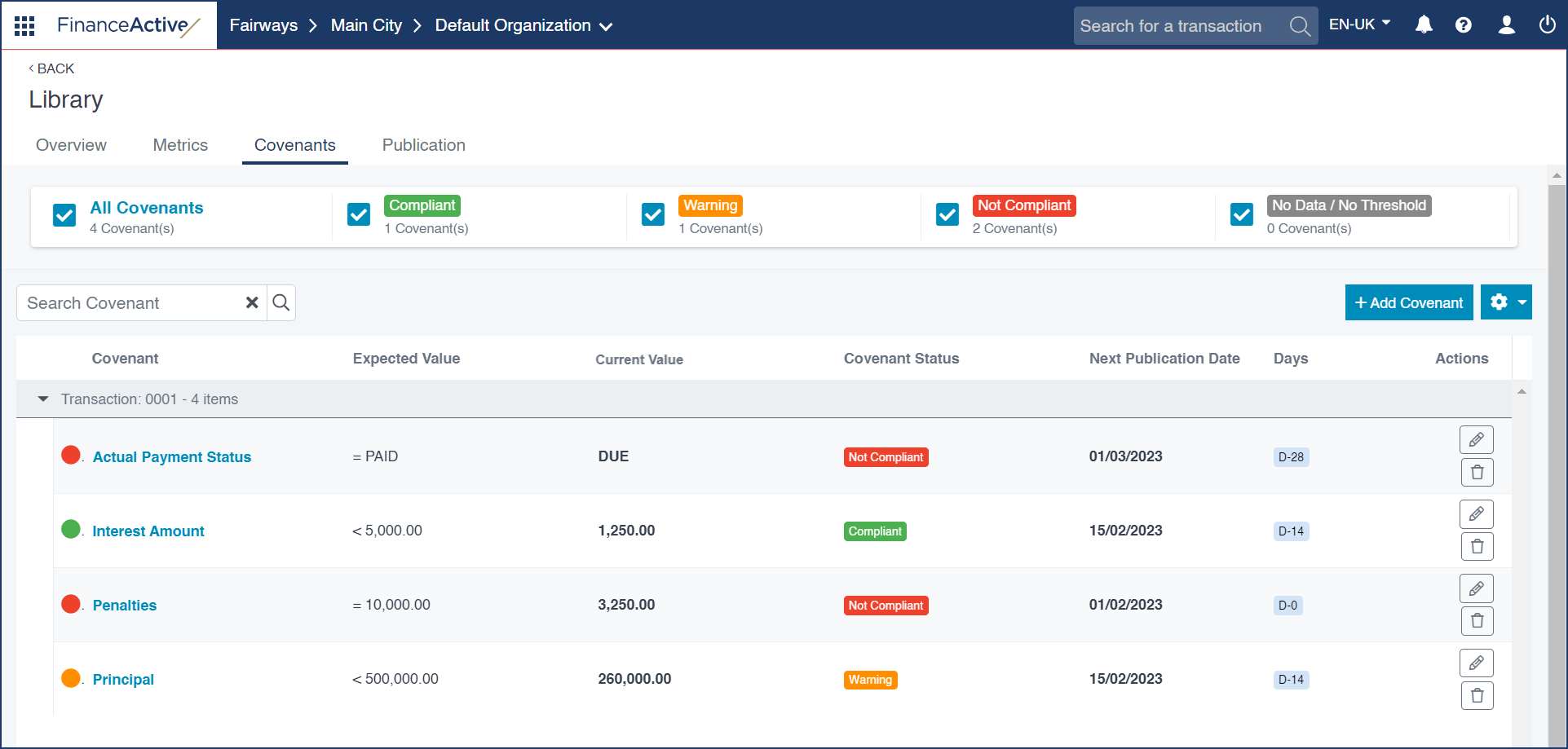The image size is (1568, 749).
Task: Open the EN-UK language dropdown
Action: pyautogui.click(x=1359, y=25)
